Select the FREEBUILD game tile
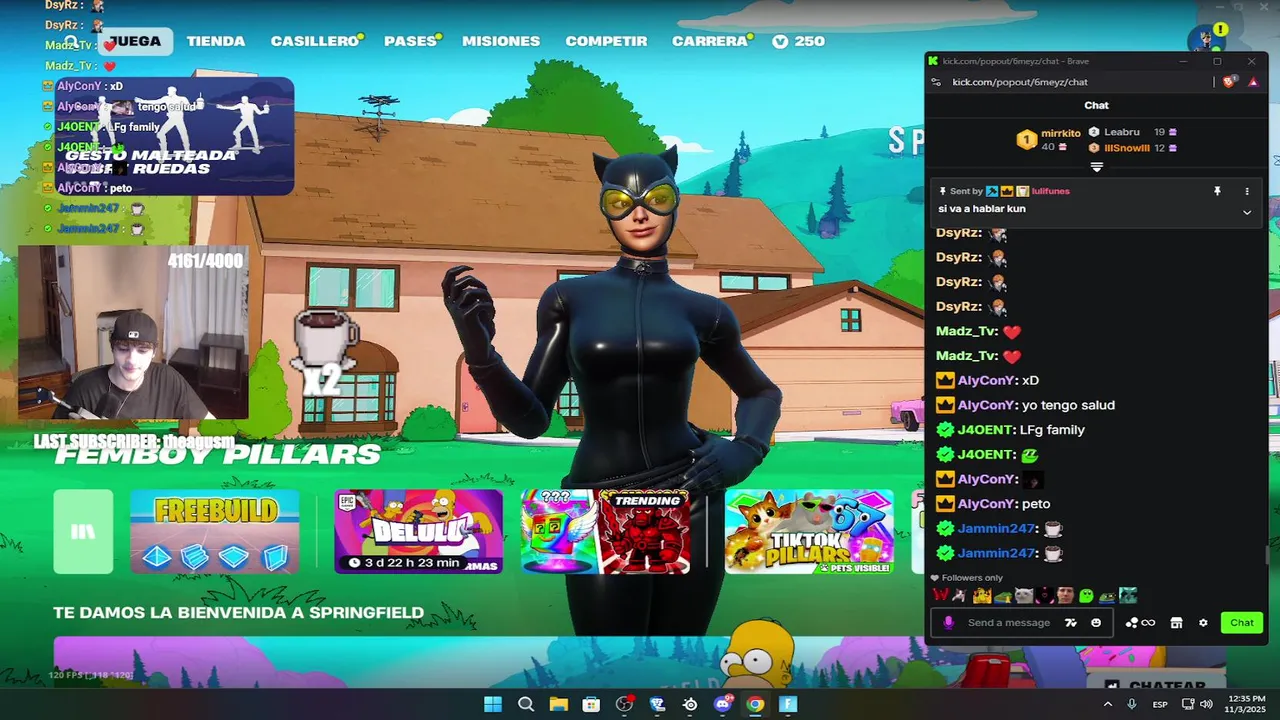 tap(215, 531)
